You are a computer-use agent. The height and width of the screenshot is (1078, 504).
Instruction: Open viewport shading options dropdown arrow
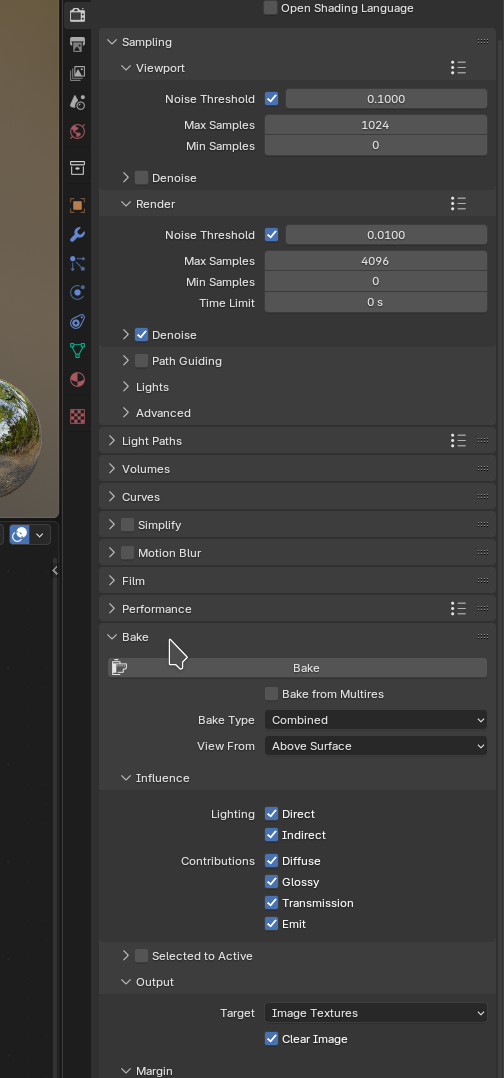[x=40, y=534]
